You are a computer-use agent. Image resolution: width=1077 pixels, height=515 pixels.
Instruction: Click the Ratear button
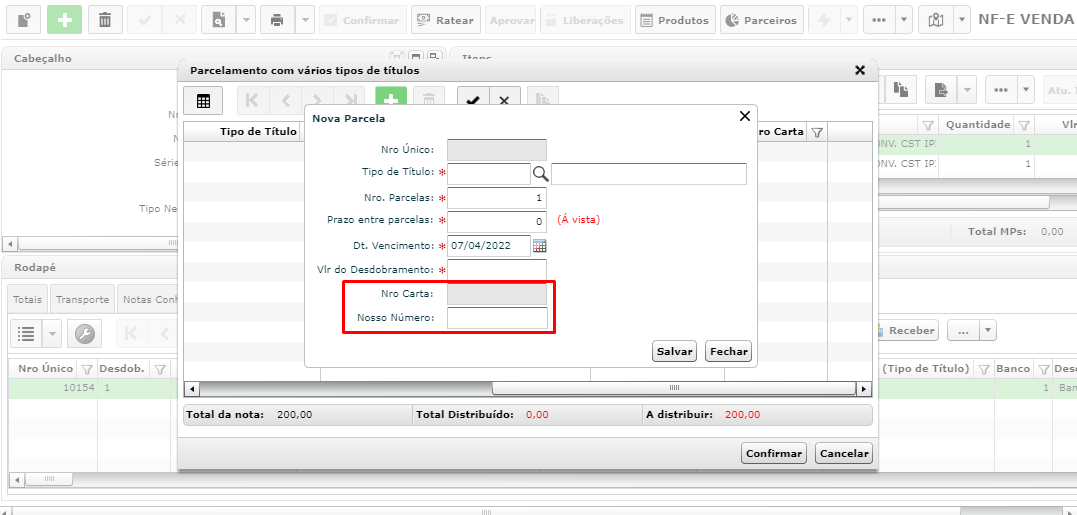(446, 20)
